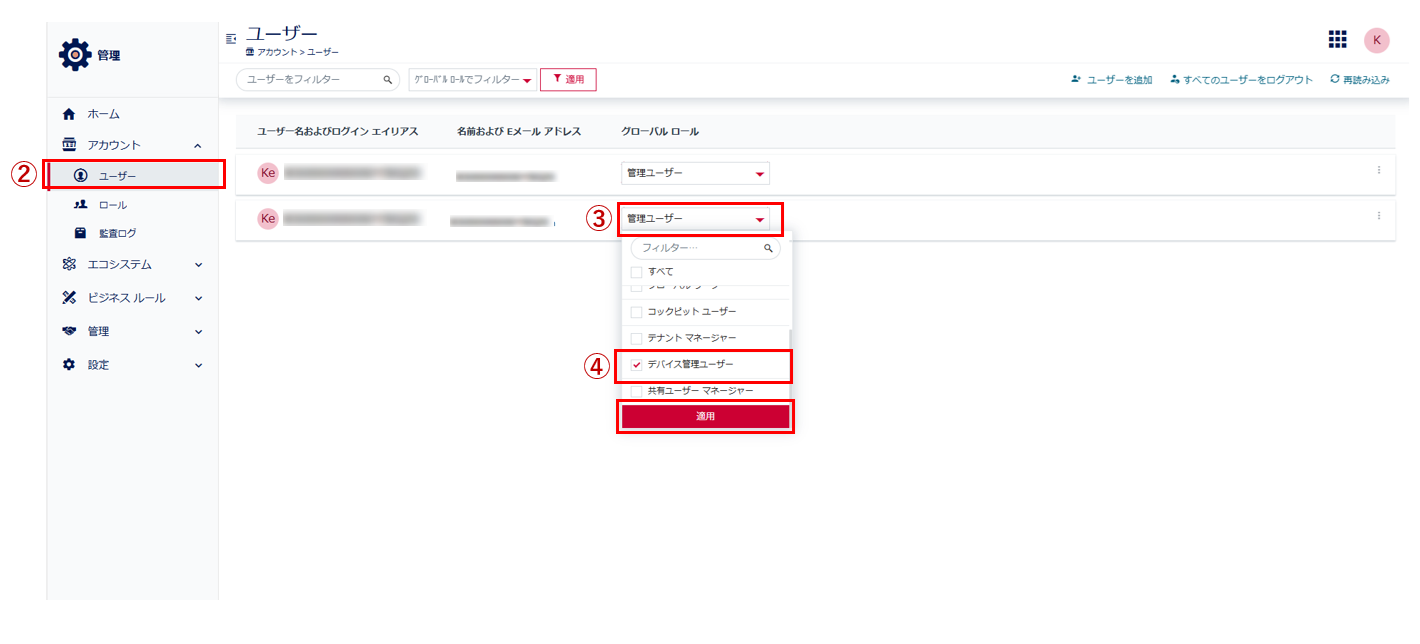Click the ユーザーを追加 add user icon
The height and width of the screenshot is (644, 1420).
[1076, 80]
